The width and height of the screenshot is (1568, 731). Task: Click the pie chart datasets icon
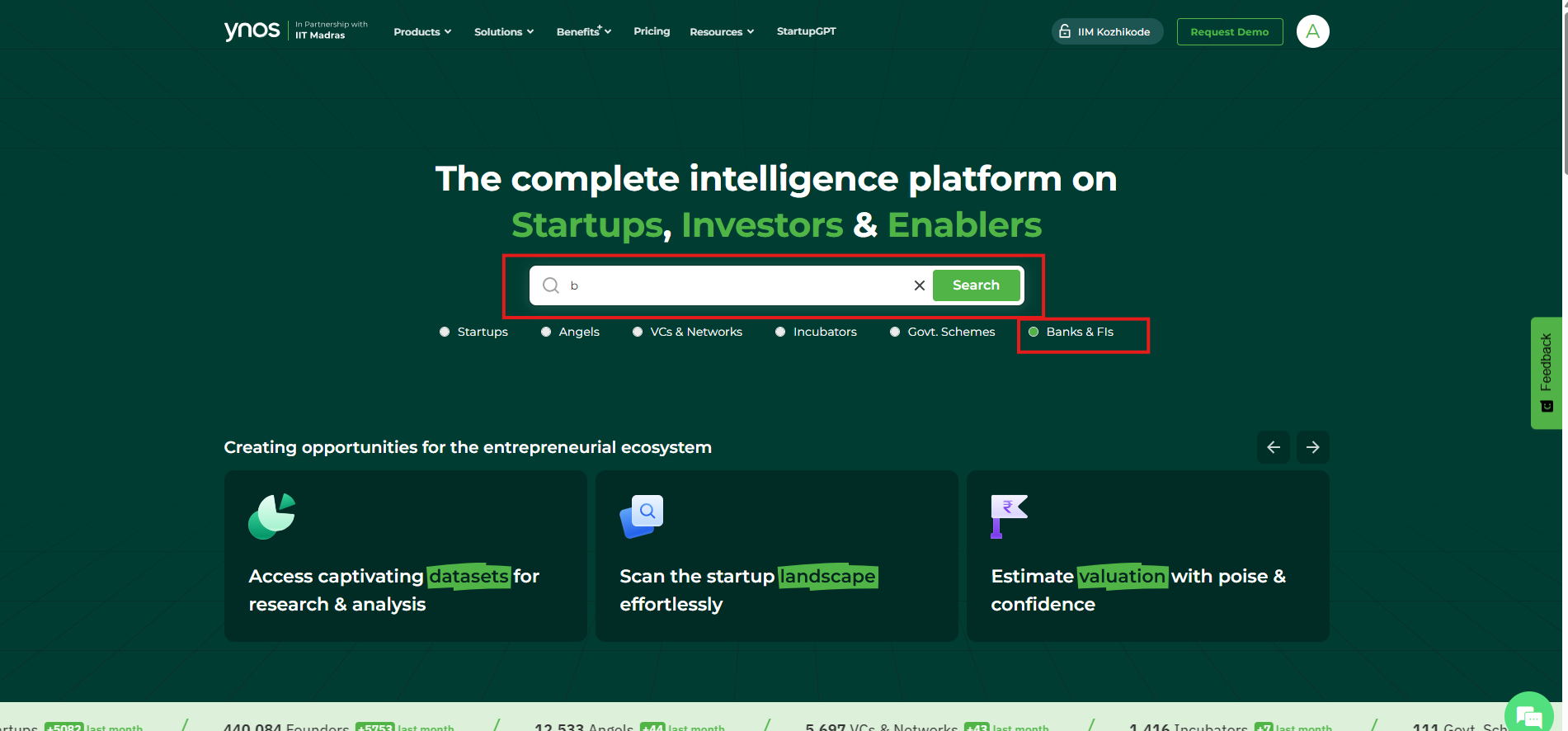coord(271,516)
